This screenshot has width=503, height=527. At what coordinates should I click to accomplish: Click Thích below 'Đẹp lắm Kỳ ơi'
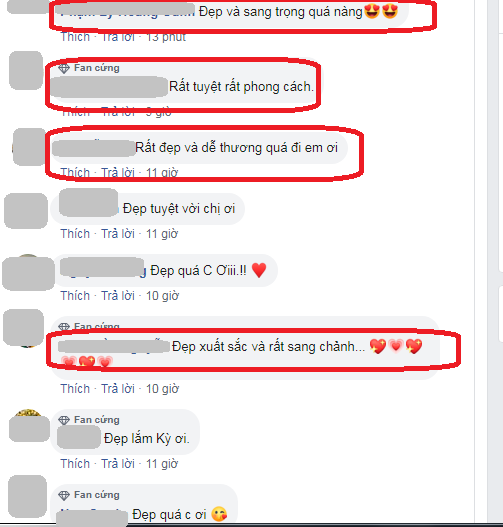(x=75, y=464)
